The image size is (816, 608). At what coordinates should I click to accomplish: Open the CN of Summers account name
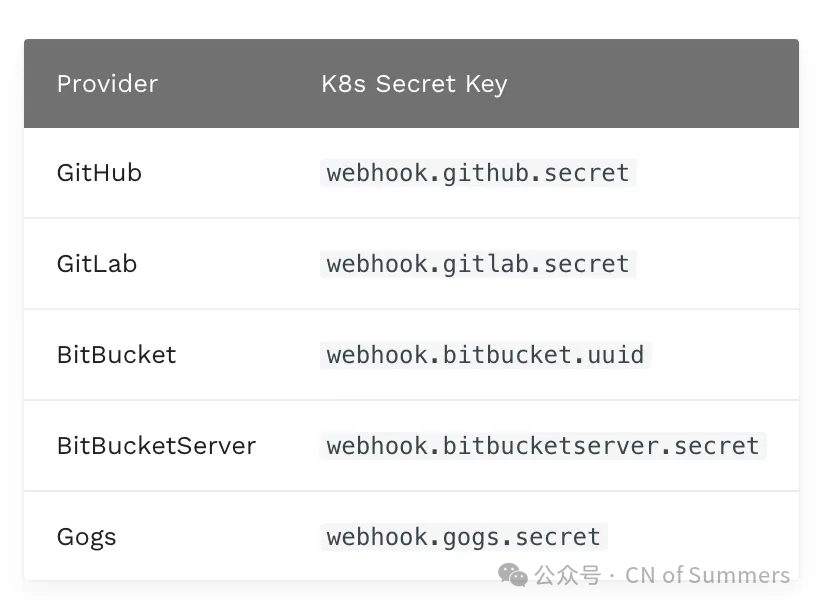[x=707, y=575]
